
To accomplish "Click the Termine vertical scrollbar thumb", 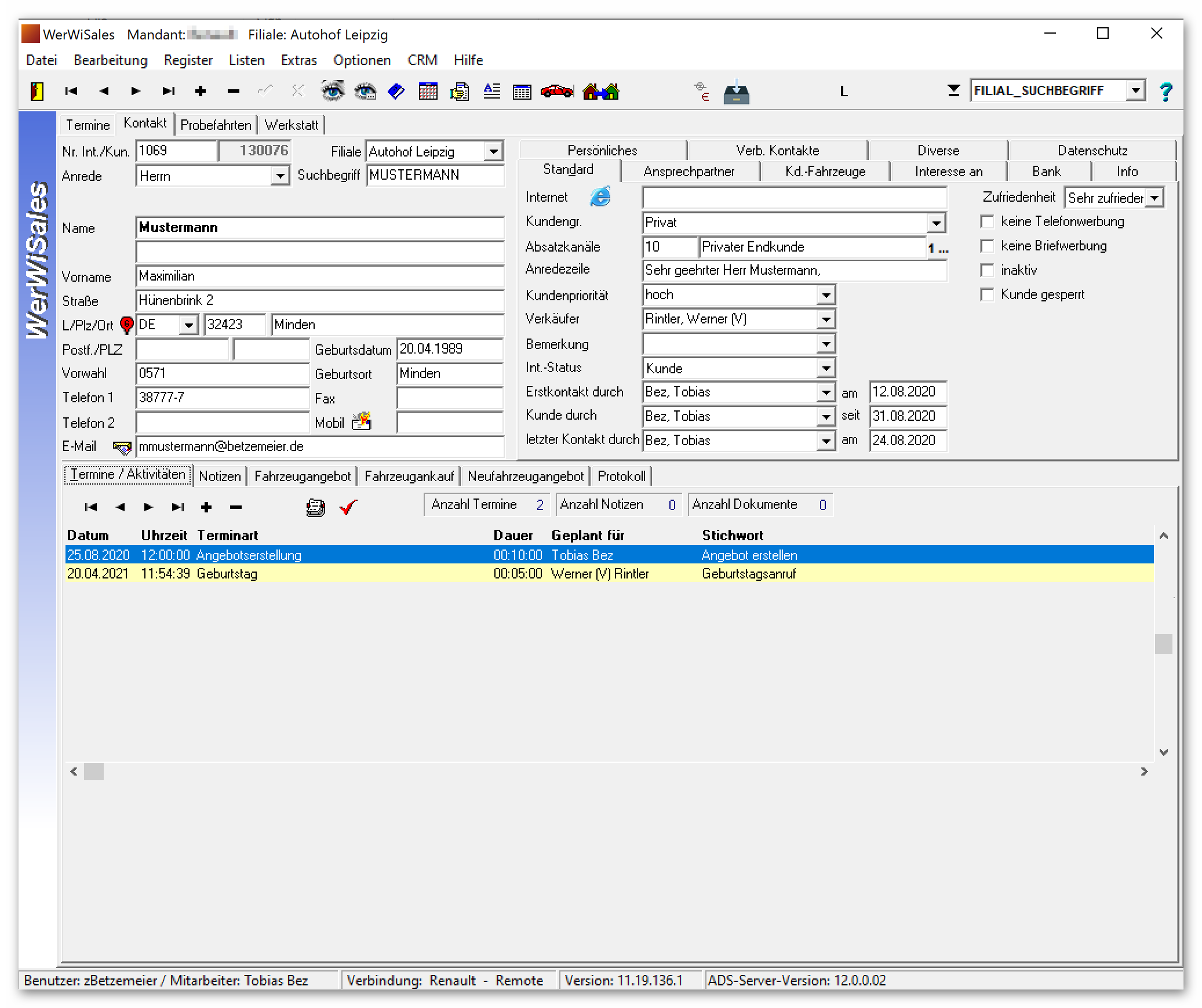I will point(1163,643).
